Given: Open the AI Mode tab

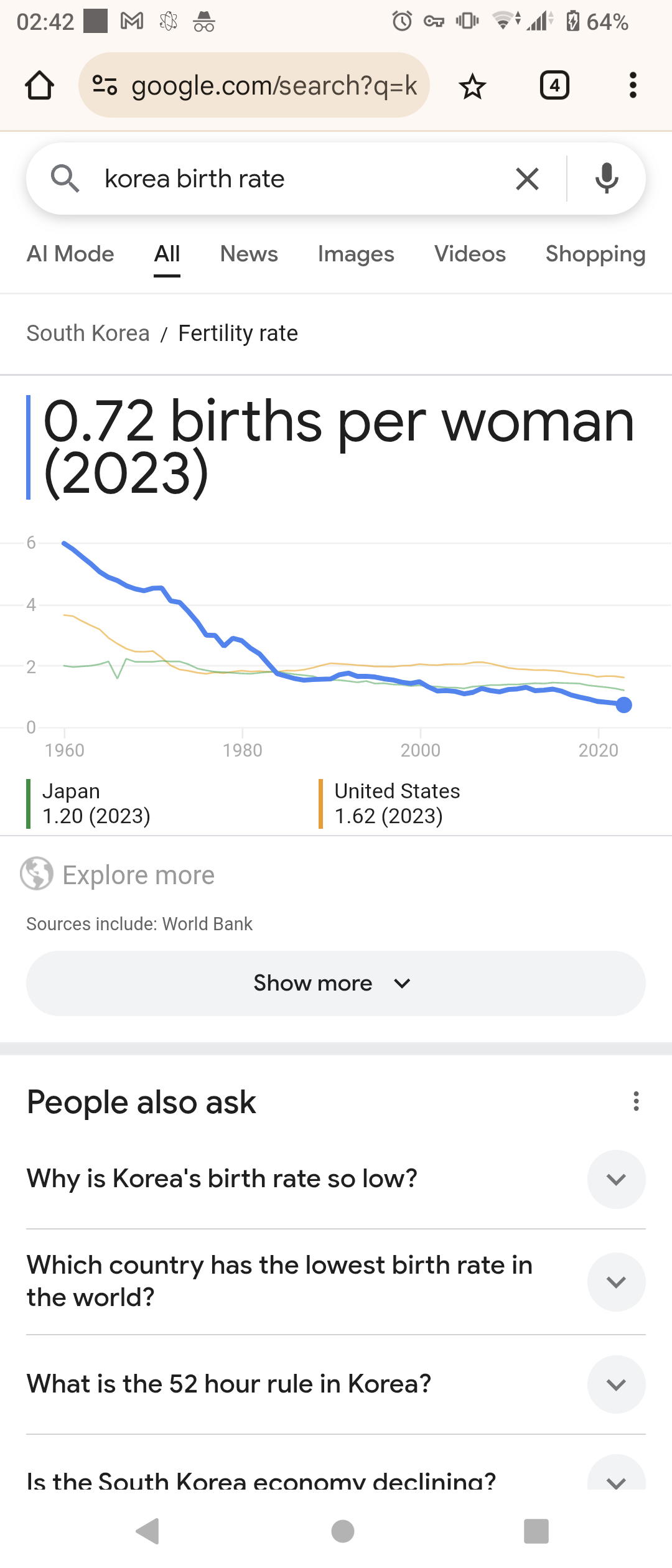Looking at the screenshot, I should 70,254.
